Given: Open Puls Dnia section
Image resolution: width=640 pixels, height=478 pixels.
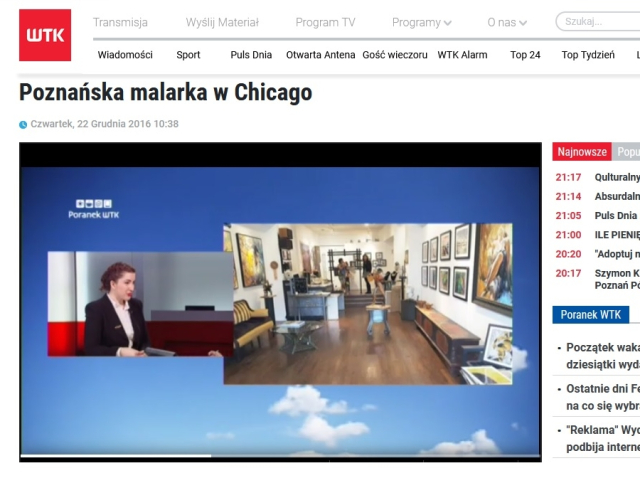Looking at the screenshot, I should 251,55.
